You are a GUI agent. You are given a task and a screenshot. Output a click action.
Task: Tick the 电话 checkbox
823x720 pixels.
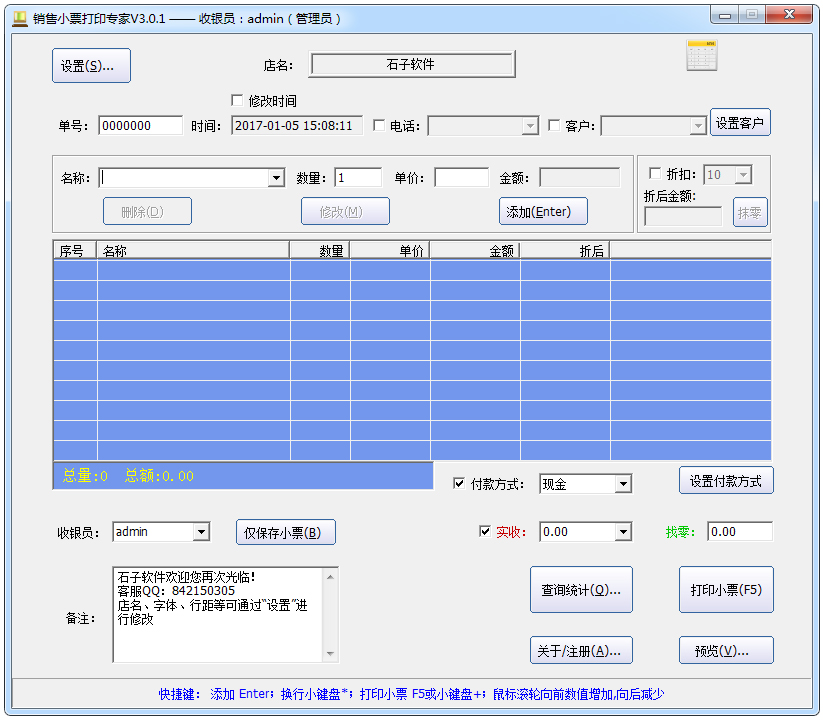(x=378, y=125)
